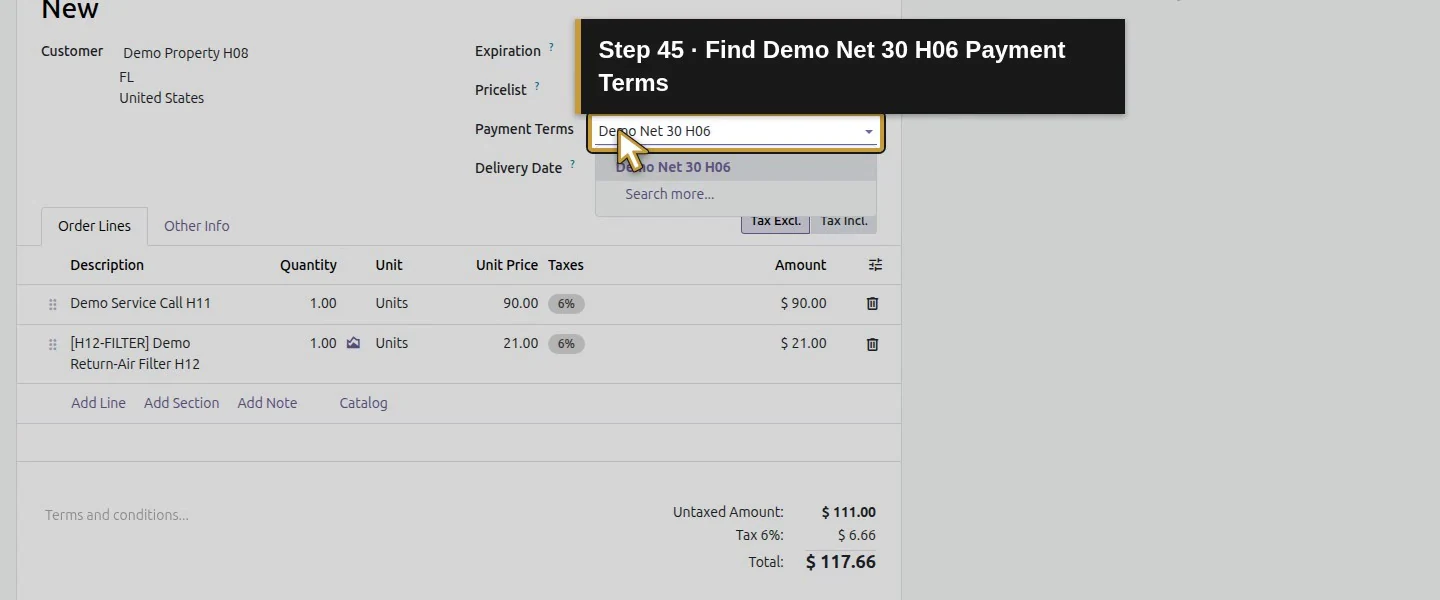The image size is (1440, 600).
Task: Open the product Catalog
Action: [363, 403]
